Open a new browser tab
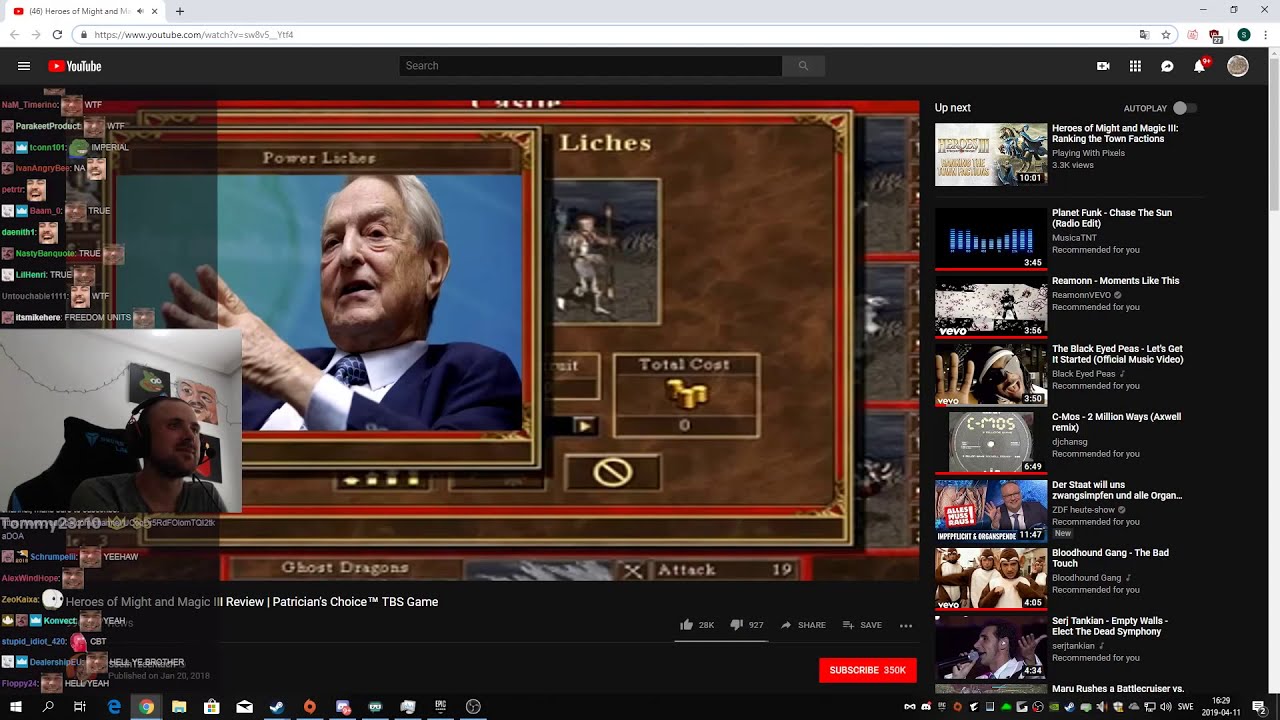Viewport: 1280px width, 720px height. pyautogui.click(x=180, y=12)
